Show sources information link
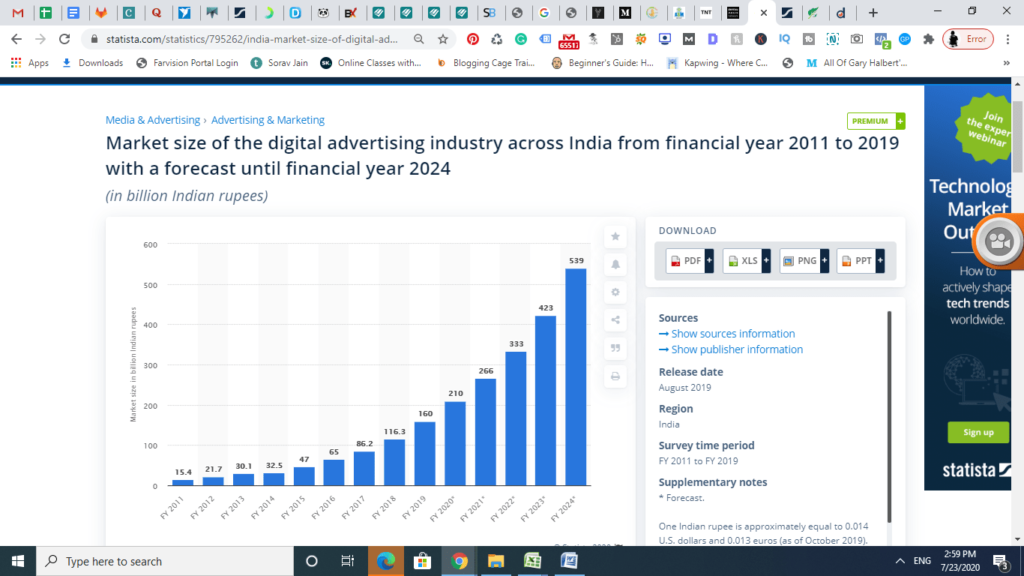 tap(727, 334)
